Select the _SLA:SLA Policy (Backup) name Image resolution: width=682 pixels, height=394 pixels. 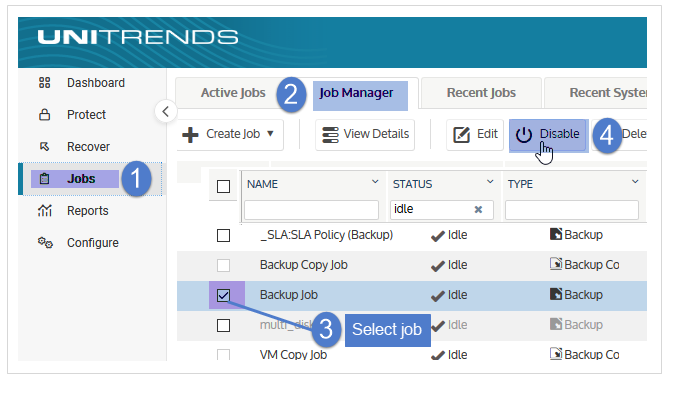click(327, 235)
